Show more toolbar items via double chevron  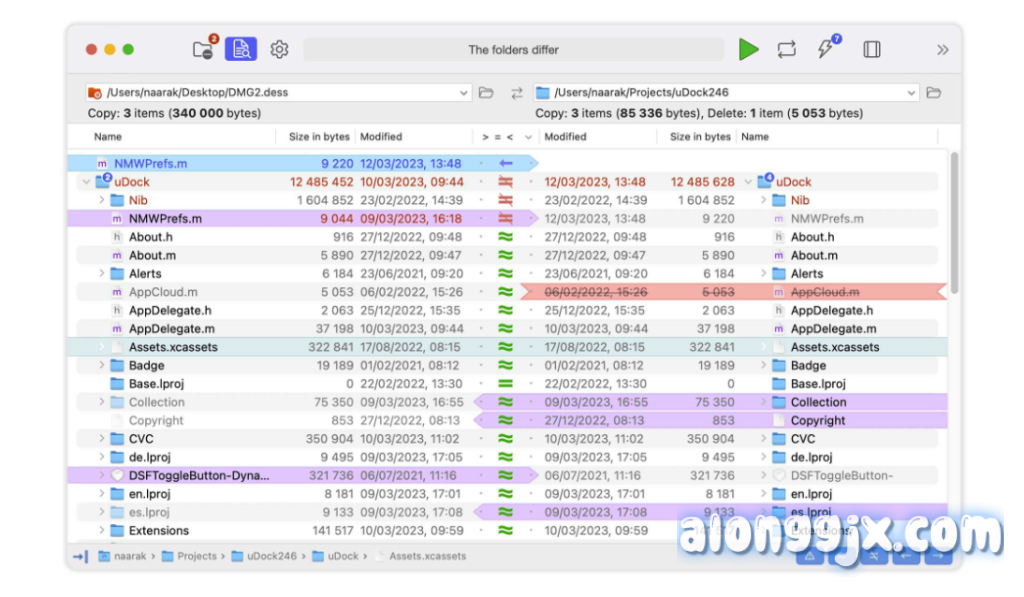click(x=942, y=49)
